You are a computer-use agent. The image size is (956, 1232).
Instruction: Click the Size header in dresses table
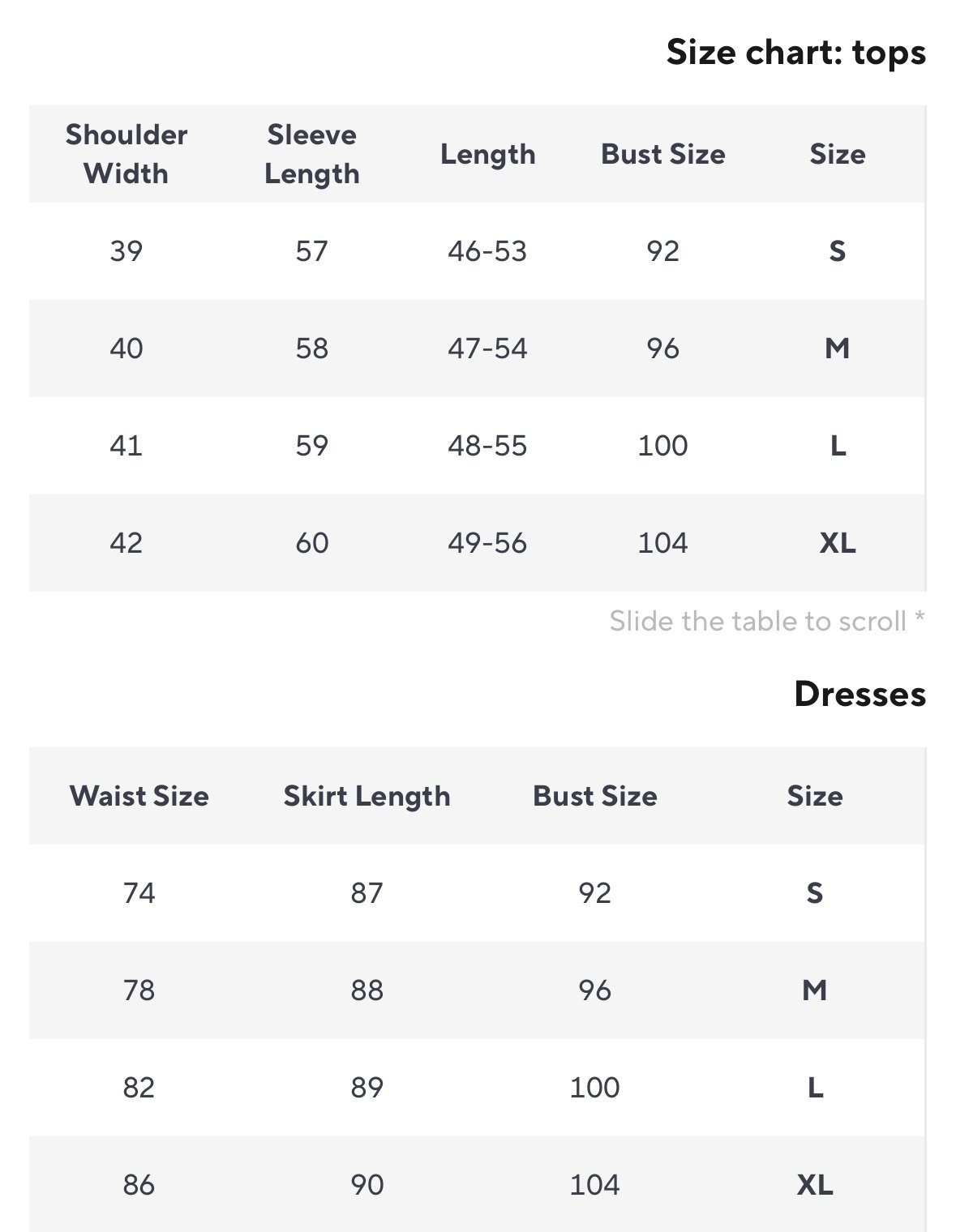815,796
